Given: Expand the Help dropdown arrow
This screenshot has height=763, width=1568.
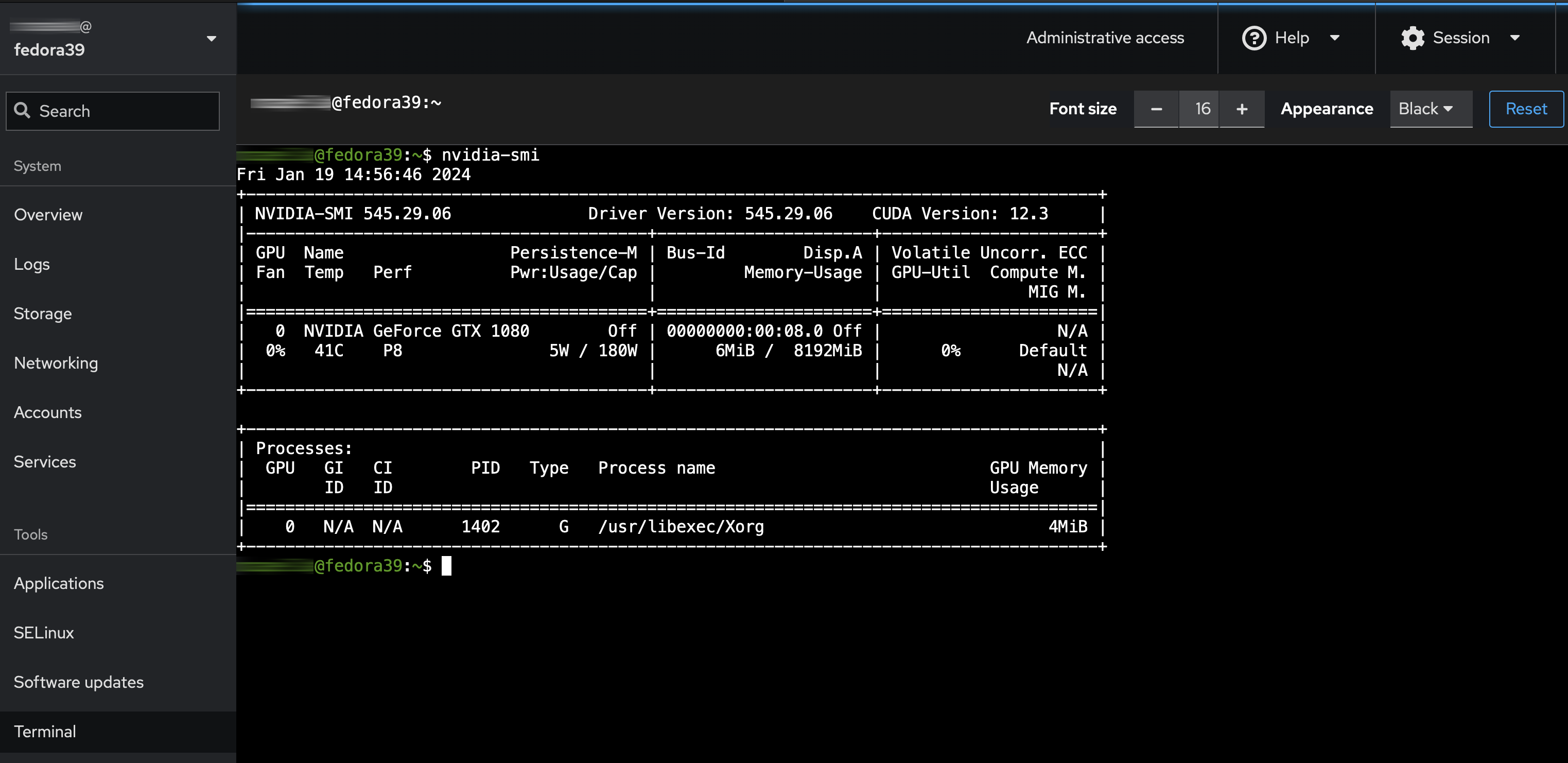Looking at the screenshot, I should coord(1335,38).
